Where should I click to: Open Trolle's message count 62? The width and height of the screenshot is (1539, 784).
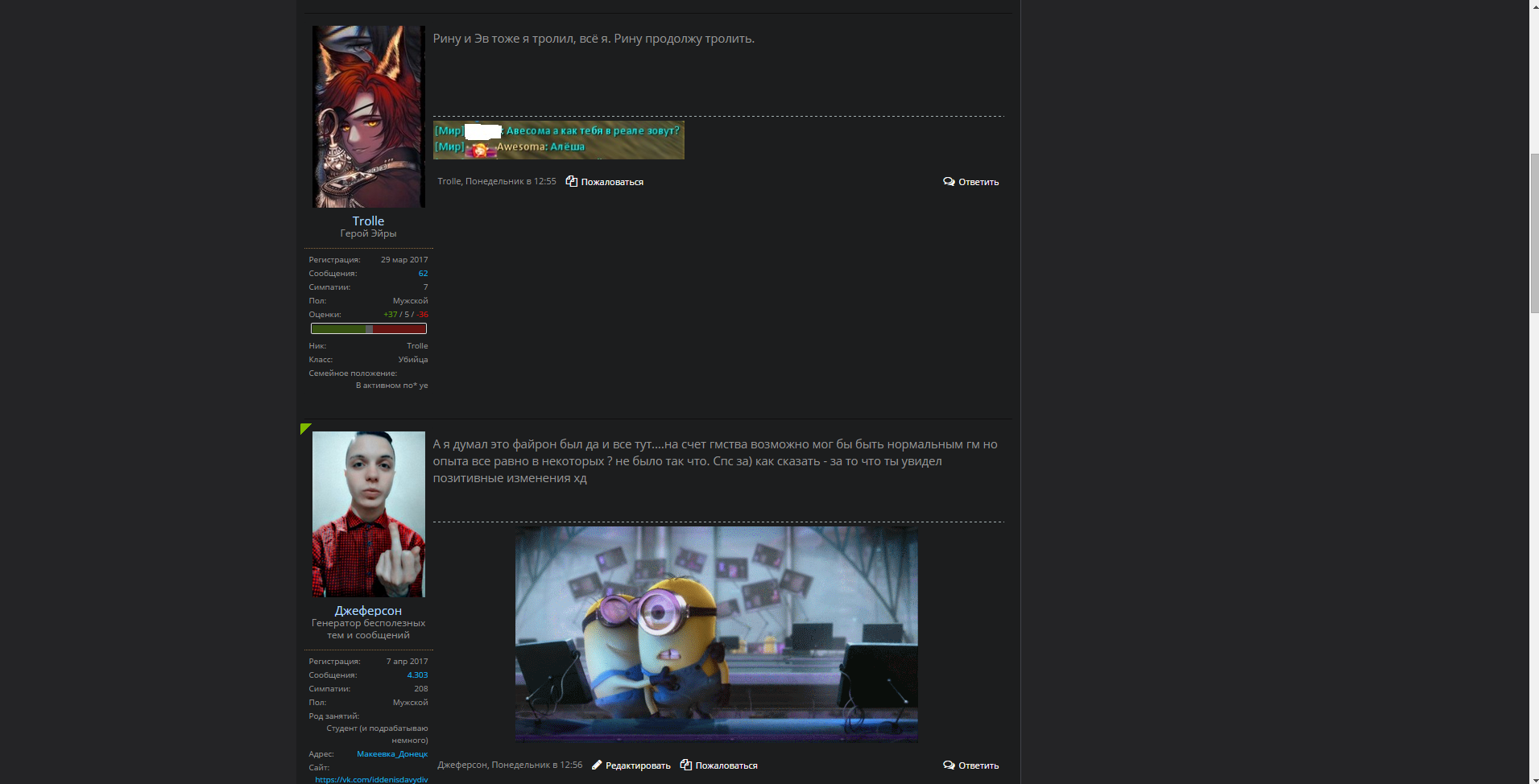tap(423, 274)
